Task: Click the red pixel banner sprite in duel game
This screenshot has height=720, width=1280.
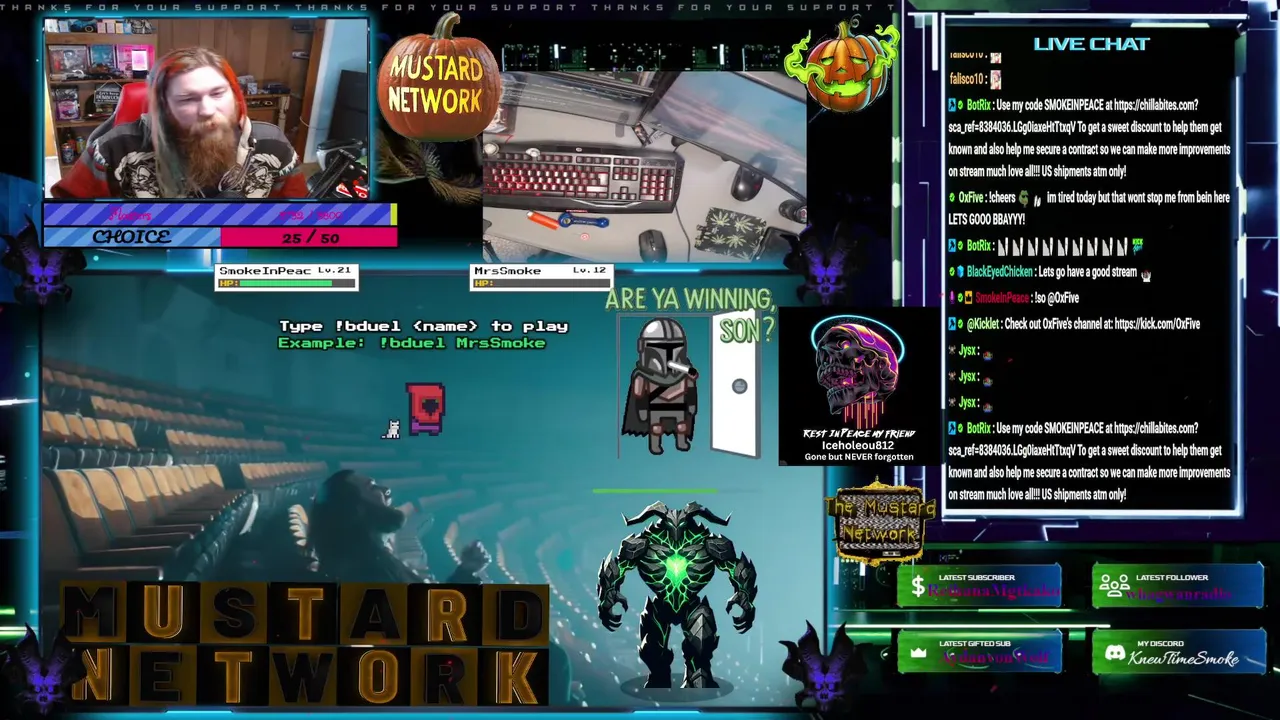Action: (x=426, y=409)
